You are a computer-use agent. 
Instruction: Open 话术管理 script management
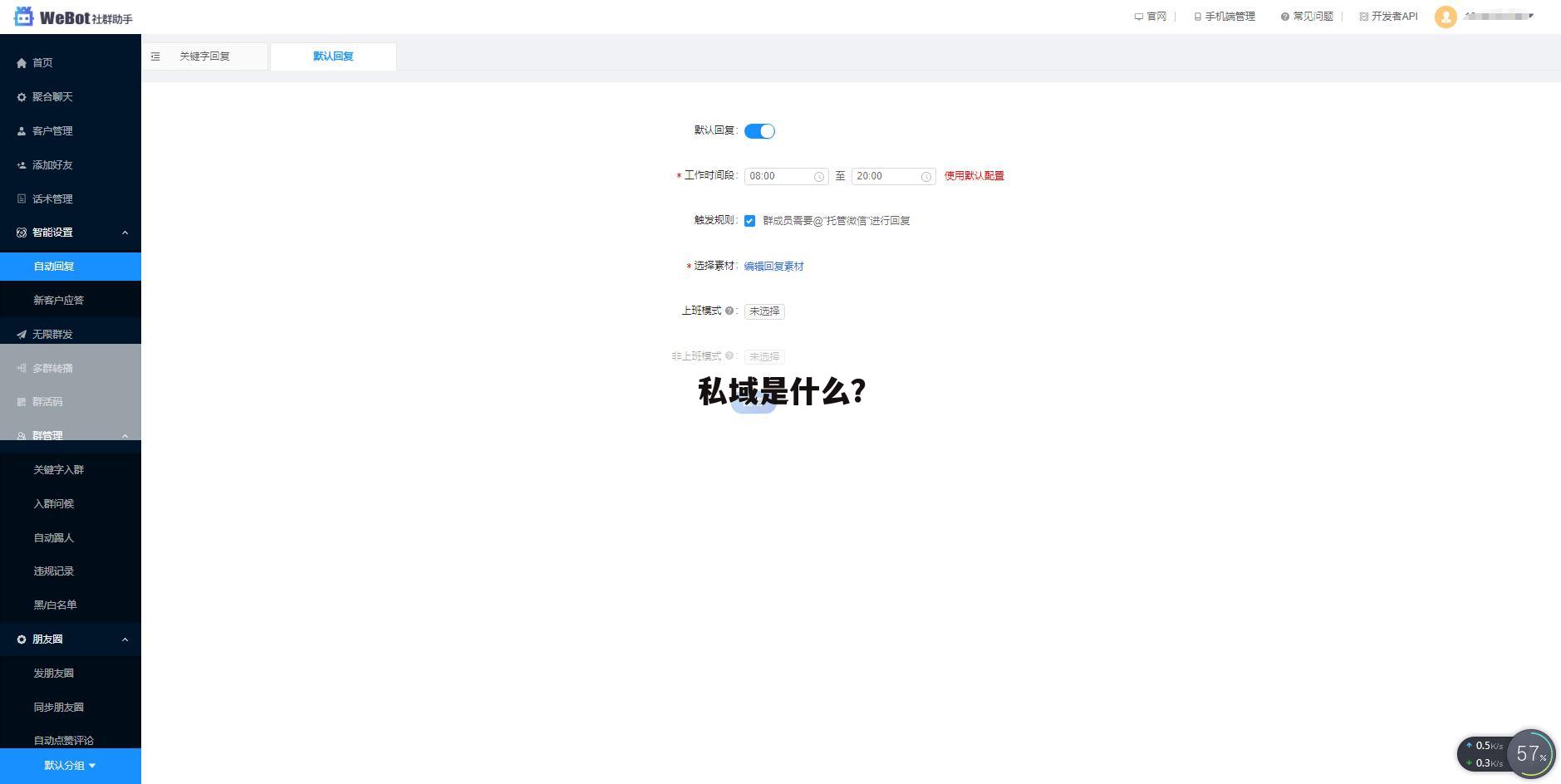coord(21,198)
